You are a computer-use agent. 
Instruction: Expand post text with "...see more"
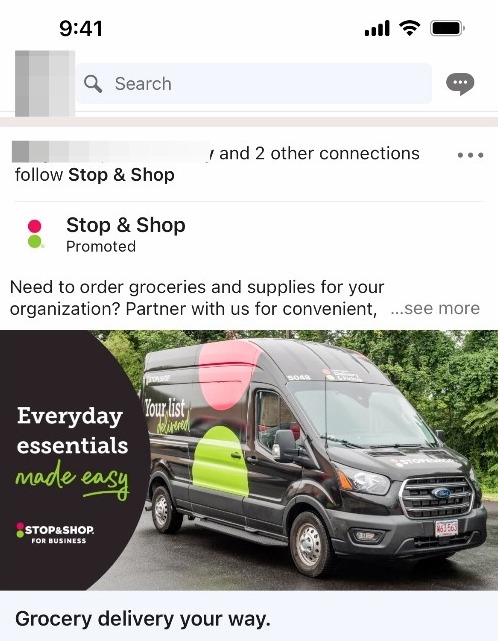tap(435, 308)
